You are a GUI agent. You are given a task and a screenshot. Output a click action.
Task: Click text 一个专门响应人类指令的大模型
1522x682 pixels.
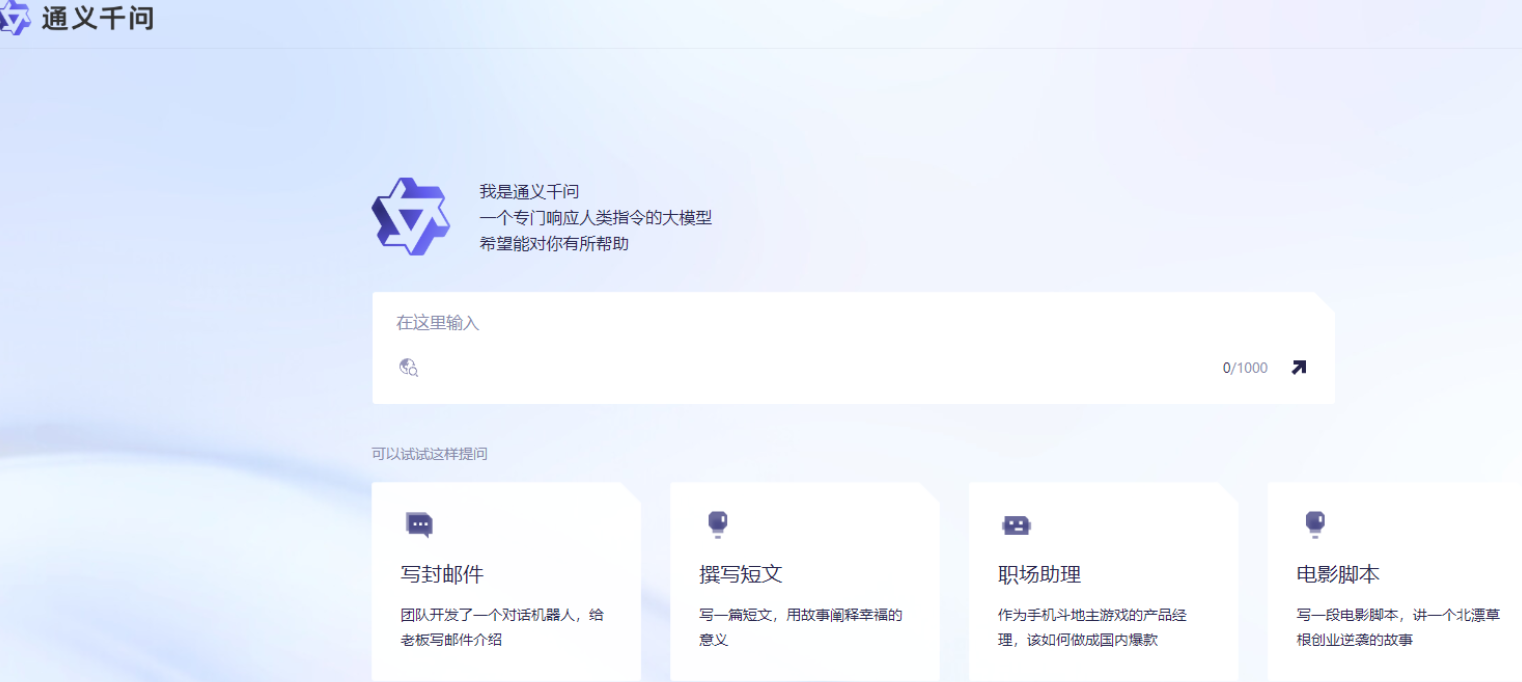(x=595, y=218)
